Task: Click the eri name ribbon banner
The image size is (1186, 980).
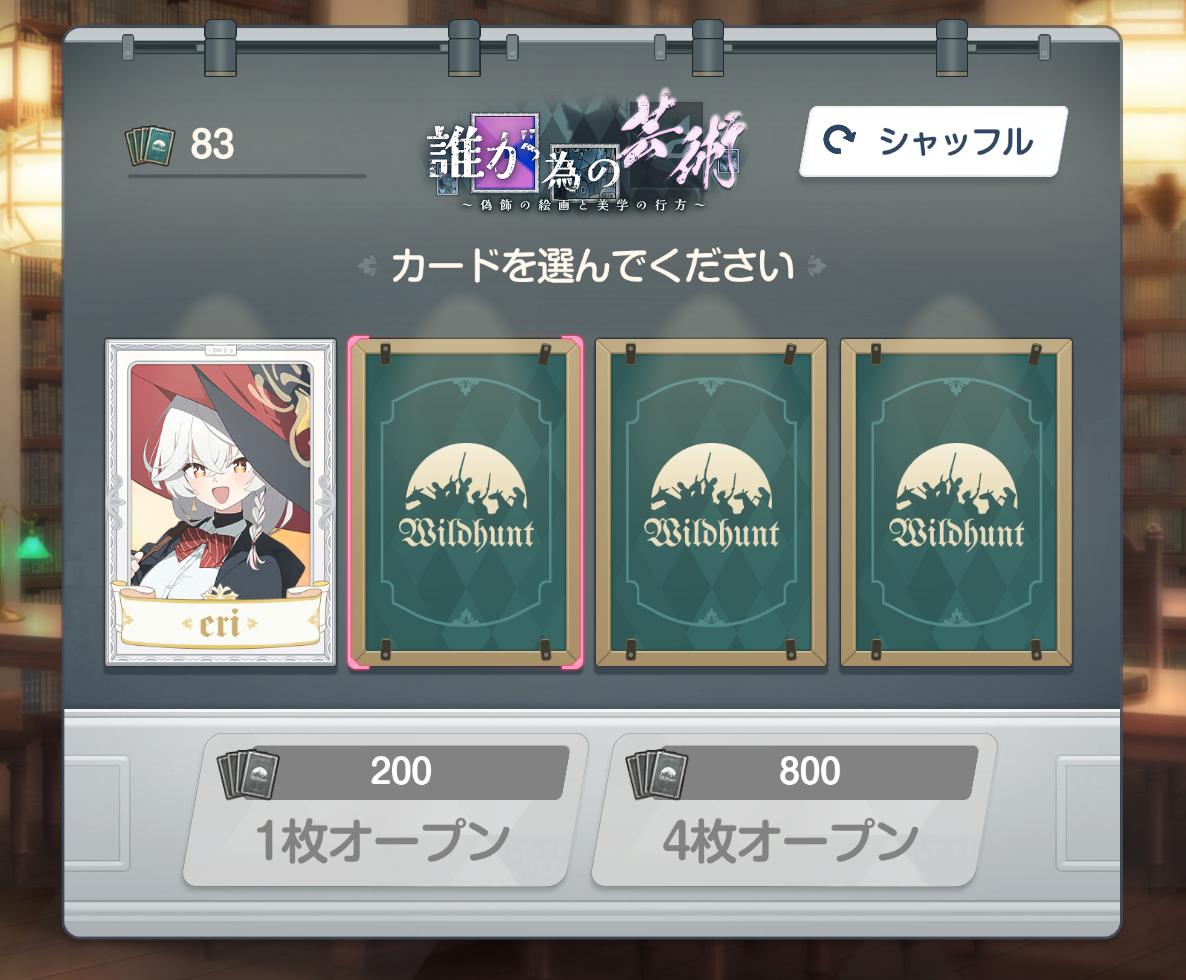Action: tap(220, 620)
